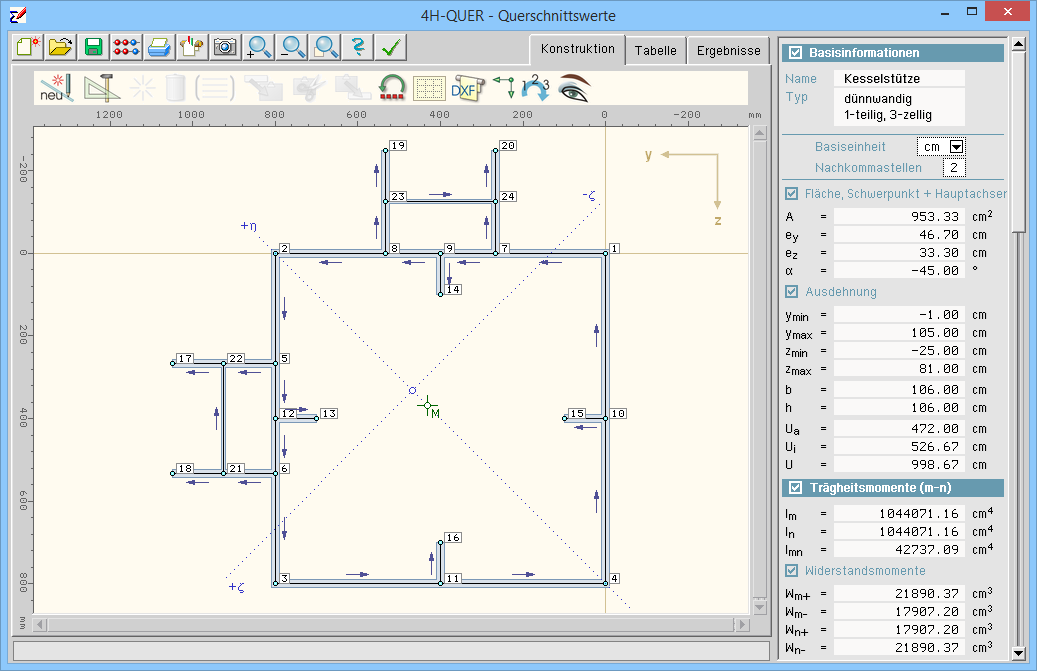The image size is (1037, 671).
Task: Click the eye visibility icon in toolbar
Action: click(574, 88)
